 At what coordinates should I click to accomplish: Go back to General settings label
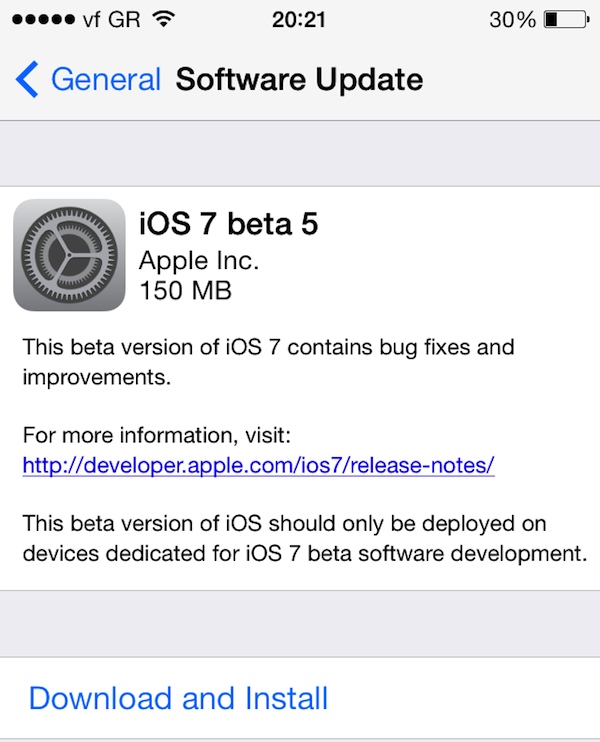(x=105, y=79)
